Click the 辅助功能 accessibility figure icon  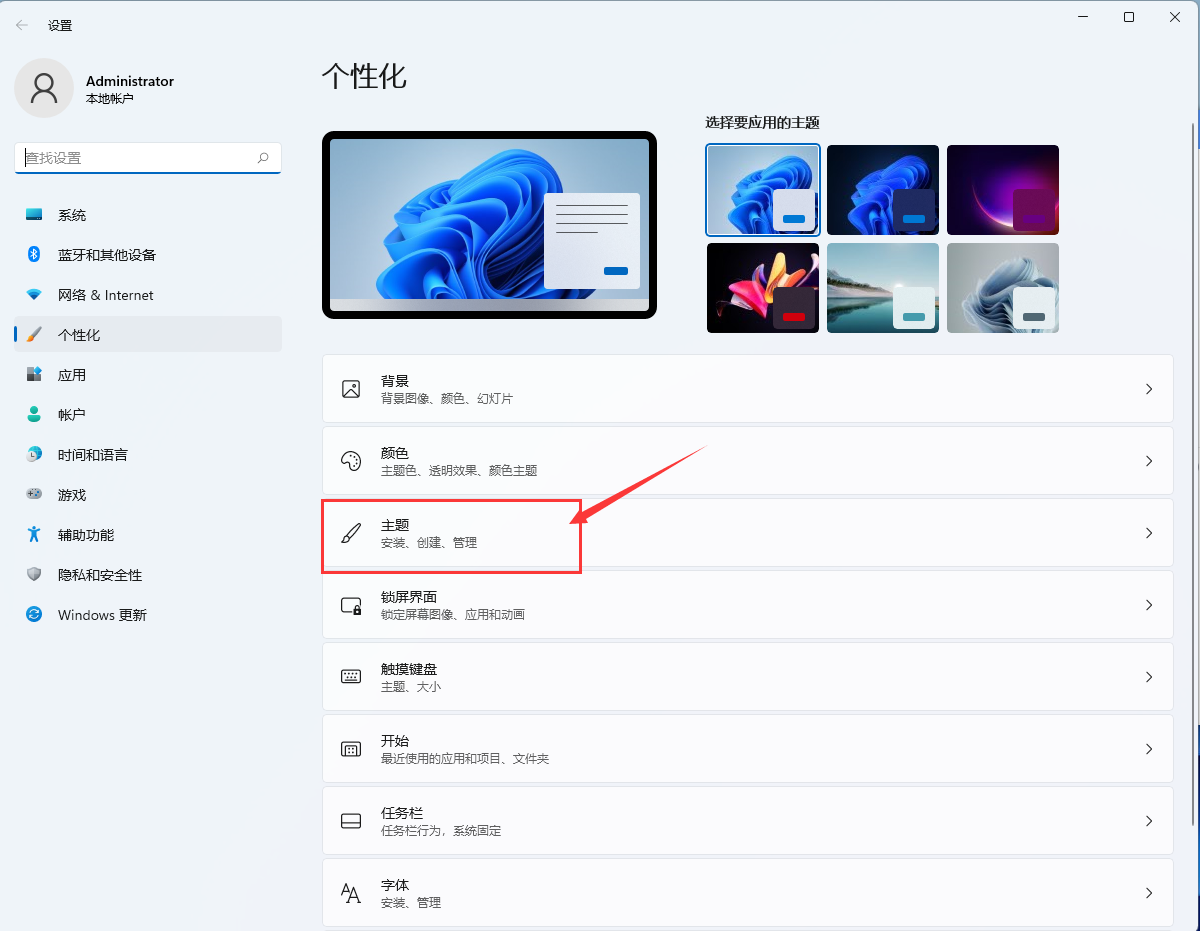34,535
